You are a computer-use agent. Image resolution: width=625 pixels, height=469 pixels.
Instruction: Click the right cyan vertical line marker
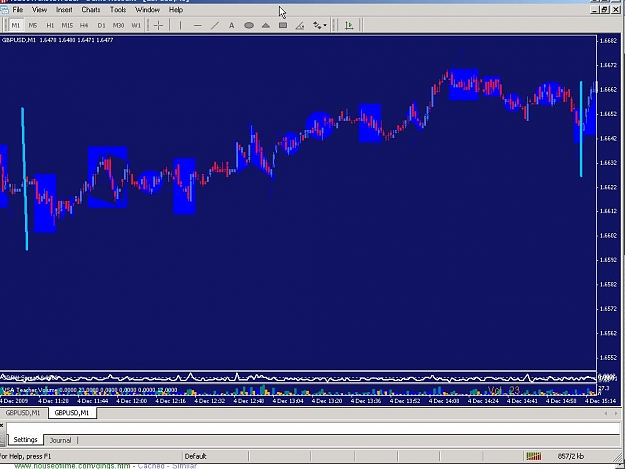click(581, 129)
